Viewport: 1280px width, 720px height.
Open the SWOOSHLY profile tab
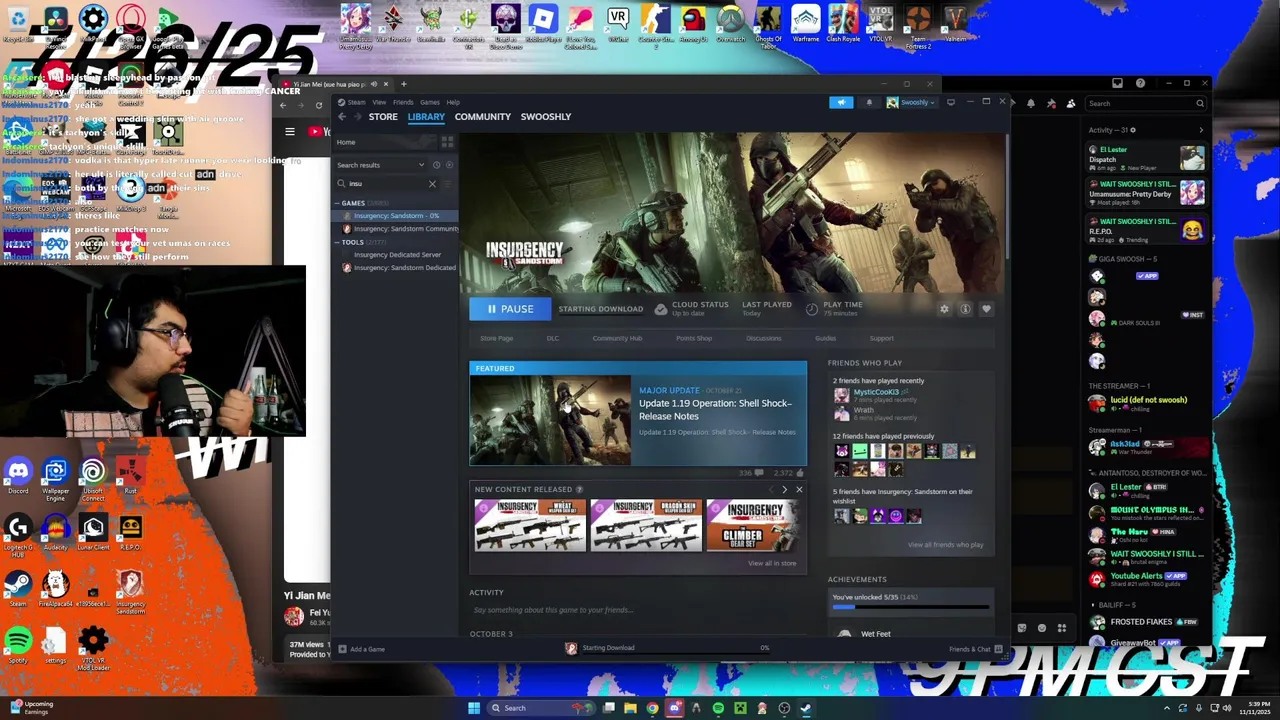coord(545,117)
